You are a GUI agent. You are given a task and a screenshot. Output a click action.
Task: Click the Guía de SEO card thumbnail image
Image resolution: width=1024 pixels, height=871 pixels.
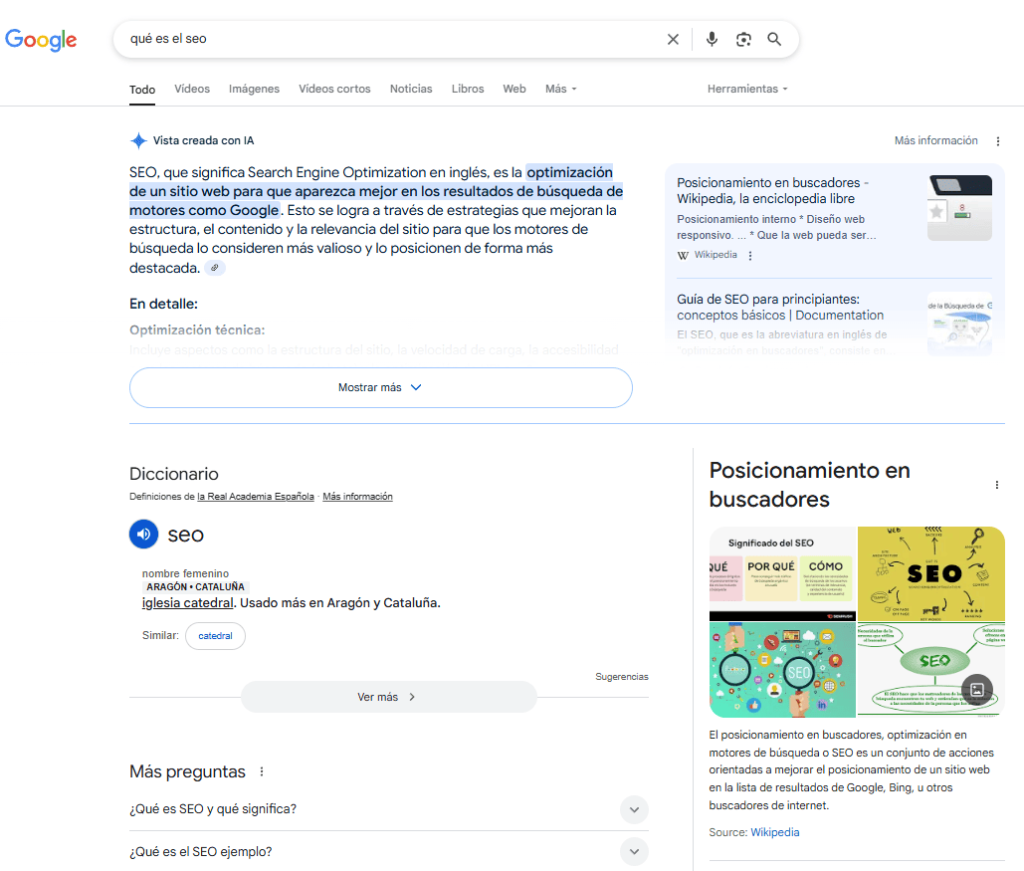(959, 323)
